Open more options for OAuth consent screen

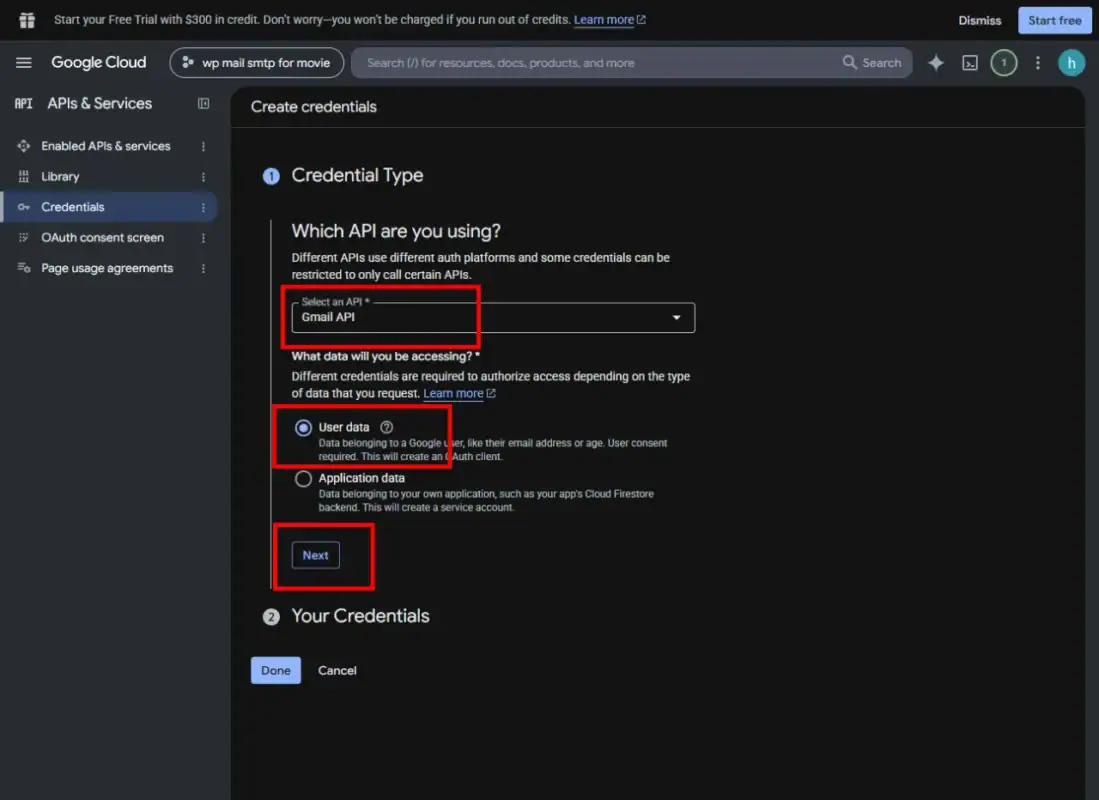click(203, 238)
